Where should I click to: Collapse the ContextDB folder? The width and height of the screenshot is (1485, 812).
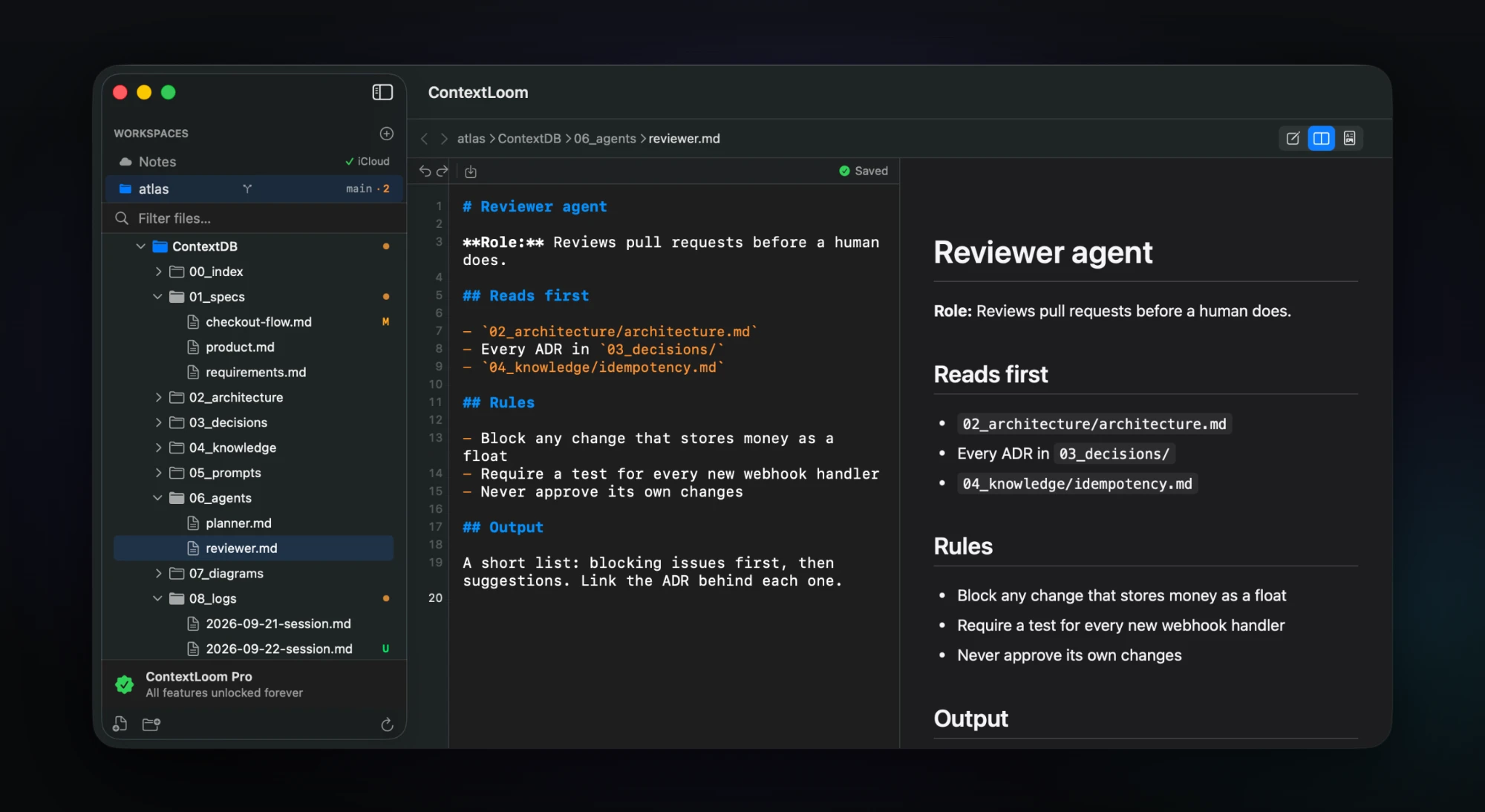tap(140, 246)
